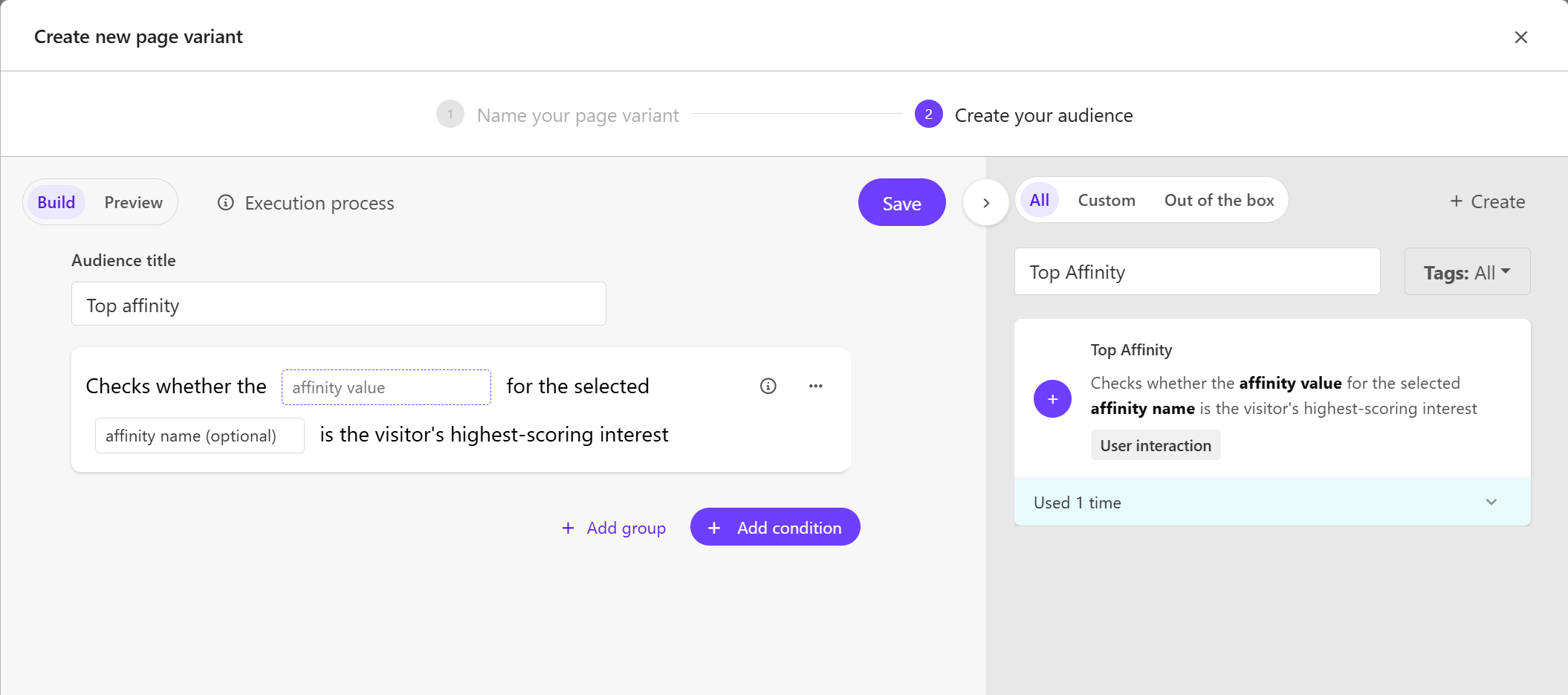Image resolution: width=1568 pixels, height=695 pixels.
Task: Show Custom conditions tab
Action: click(x=1107, y=200)
